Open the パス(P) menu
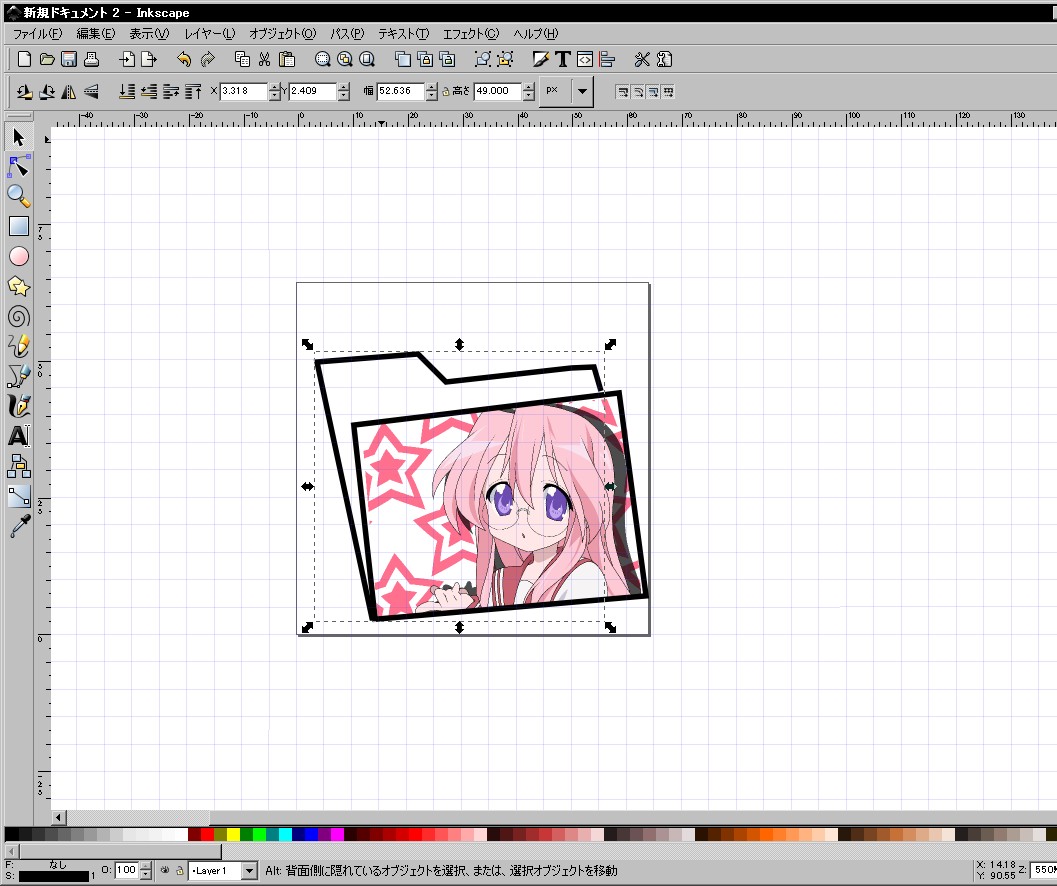This screenshot has width=1057, height=886. tap(346, 34)
